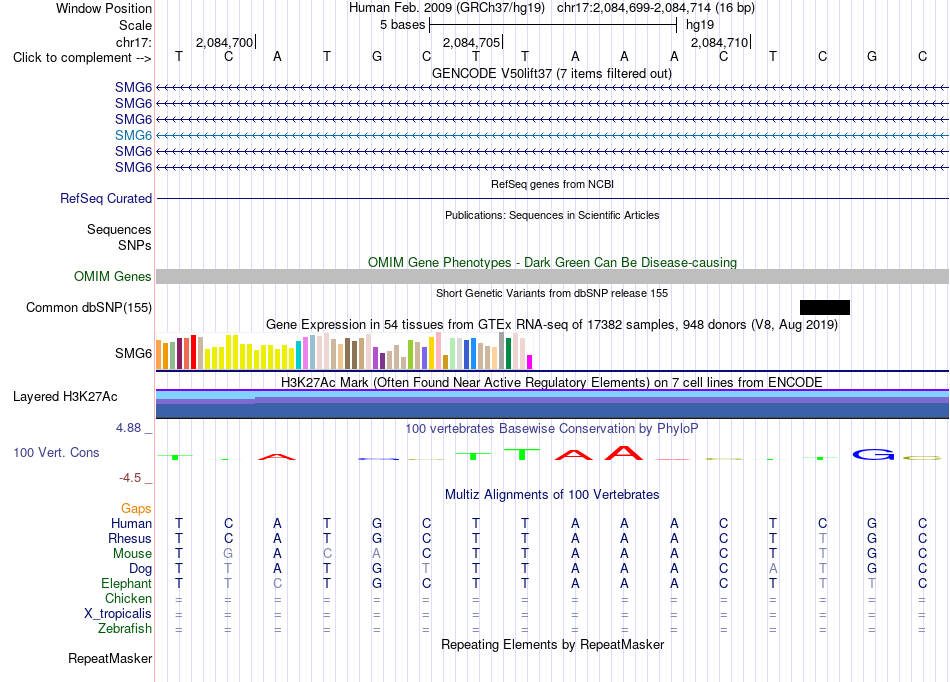Click 'RefSeq genes from NCBI' title
Image resolution: width=950 pixels, height=682 pixels.
(552, 184)
